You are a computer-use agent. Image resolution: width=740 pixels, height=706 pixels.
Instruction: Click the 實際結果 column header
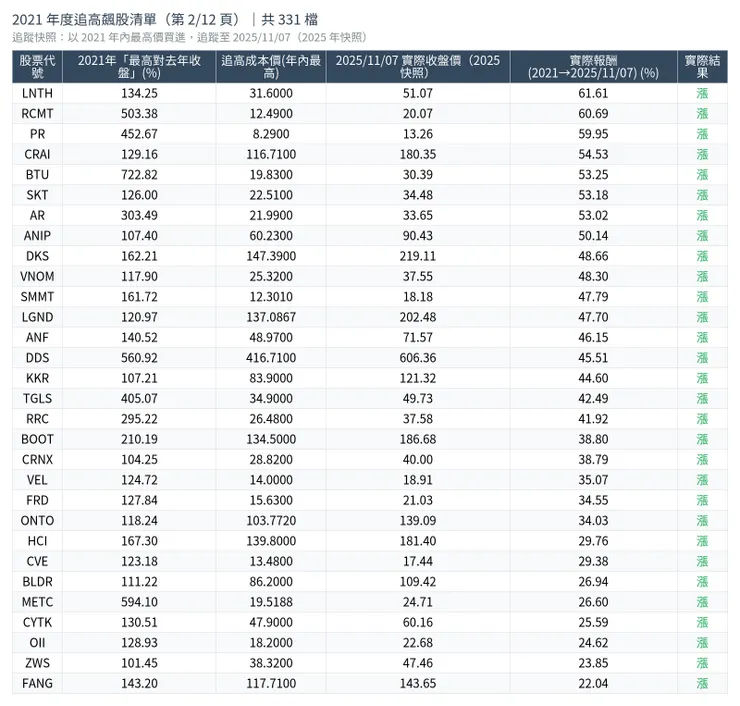[x=702, y=67]
